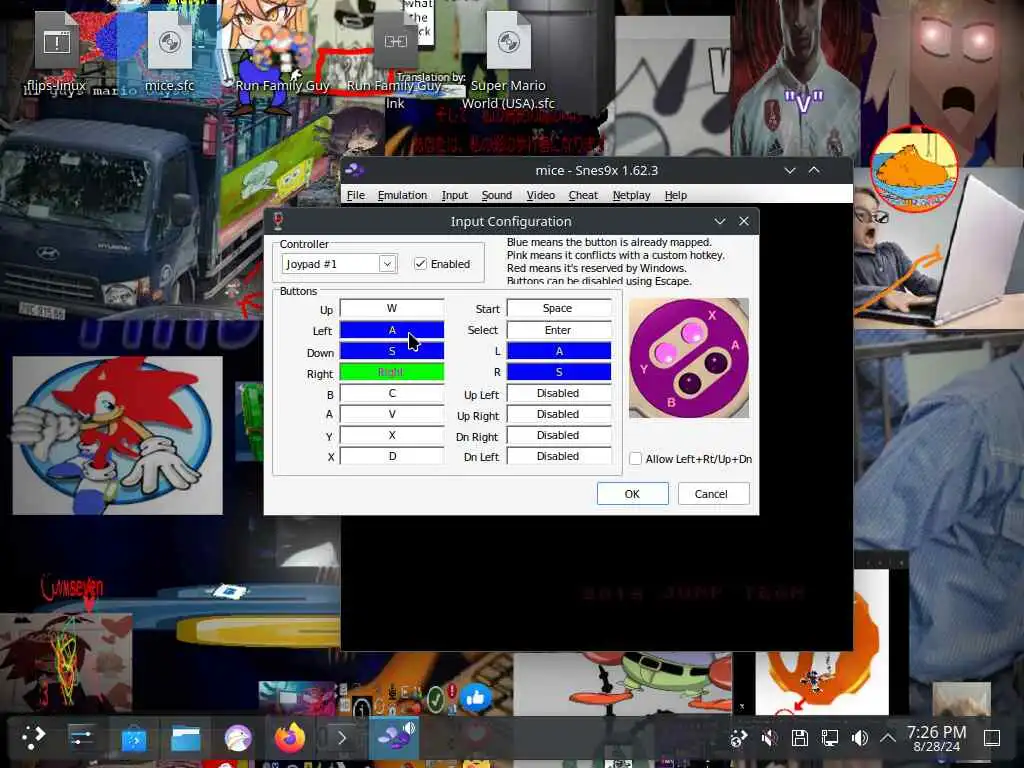
Task: Open the Input menu
Action: [x=455, y=195]
